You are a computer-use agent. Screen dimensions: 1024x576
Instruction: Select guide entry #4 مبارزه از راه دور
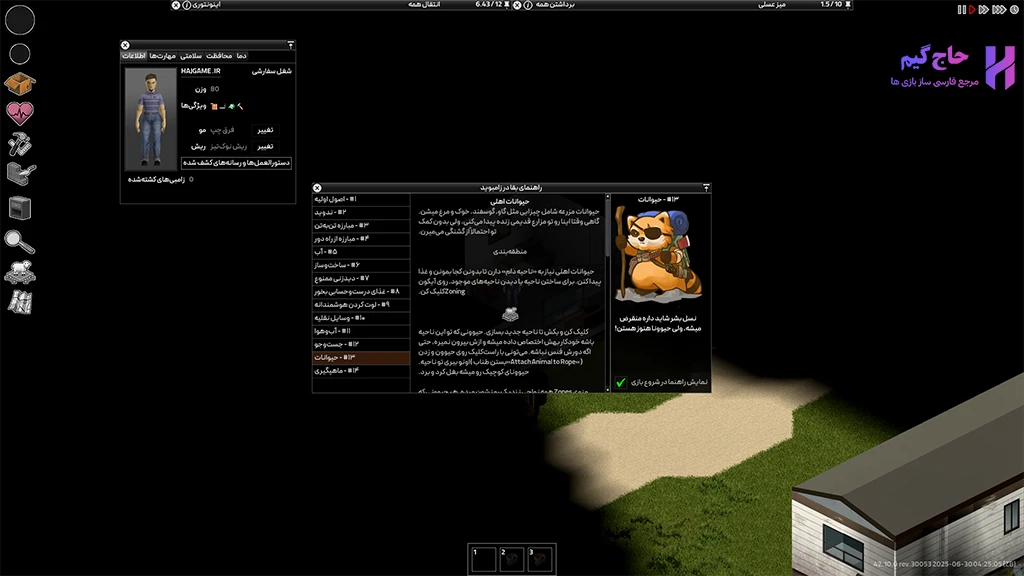361,238
